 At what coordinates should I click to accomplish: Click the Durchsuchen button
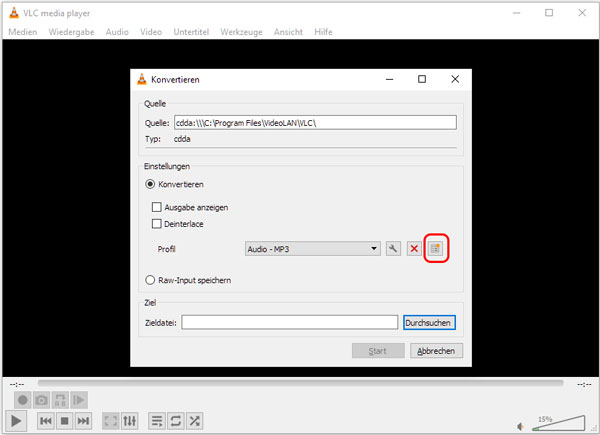point(429,323)
